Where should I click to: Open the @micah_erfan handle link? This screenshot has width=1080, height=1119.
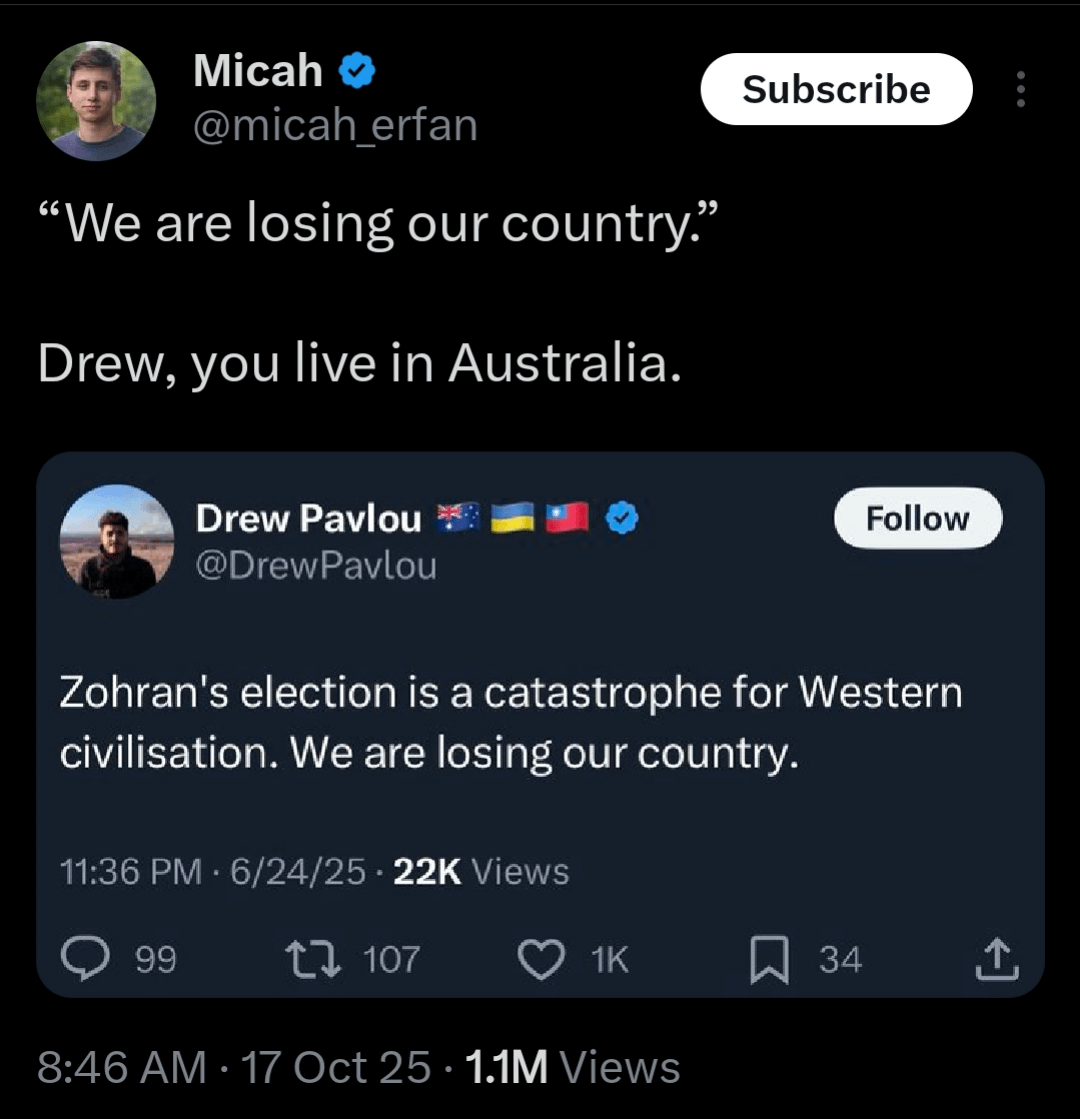click(335, 127)
